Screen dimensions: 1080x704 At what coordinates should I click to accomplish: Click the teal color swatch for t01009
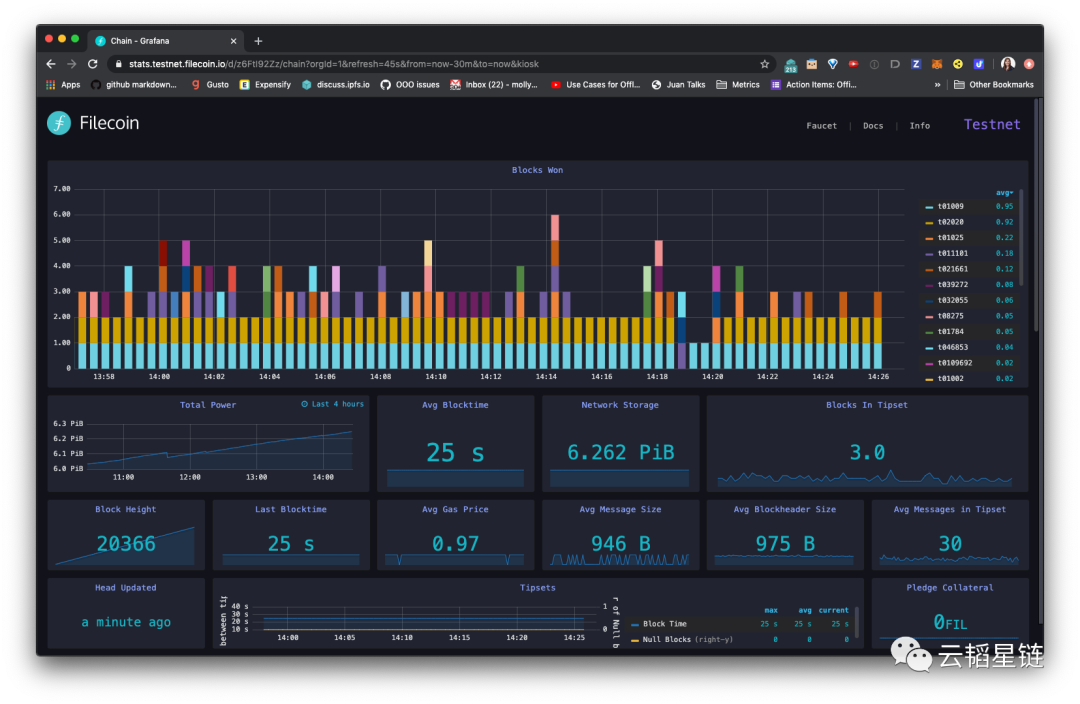point(929,207)
